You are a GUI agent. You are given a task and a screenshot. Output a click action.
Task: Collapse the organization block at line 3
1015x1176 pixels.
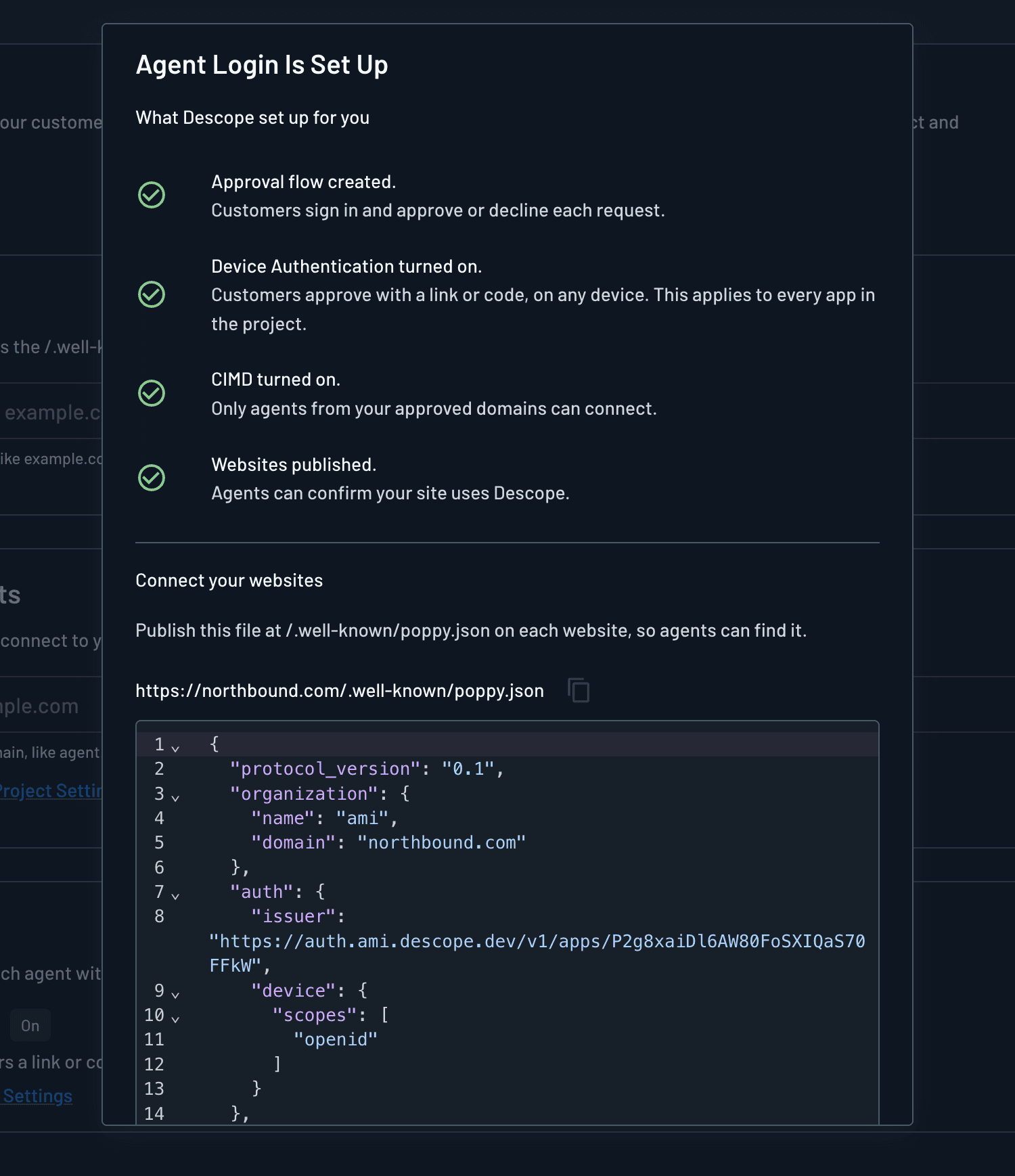click(x=175, y=798)
